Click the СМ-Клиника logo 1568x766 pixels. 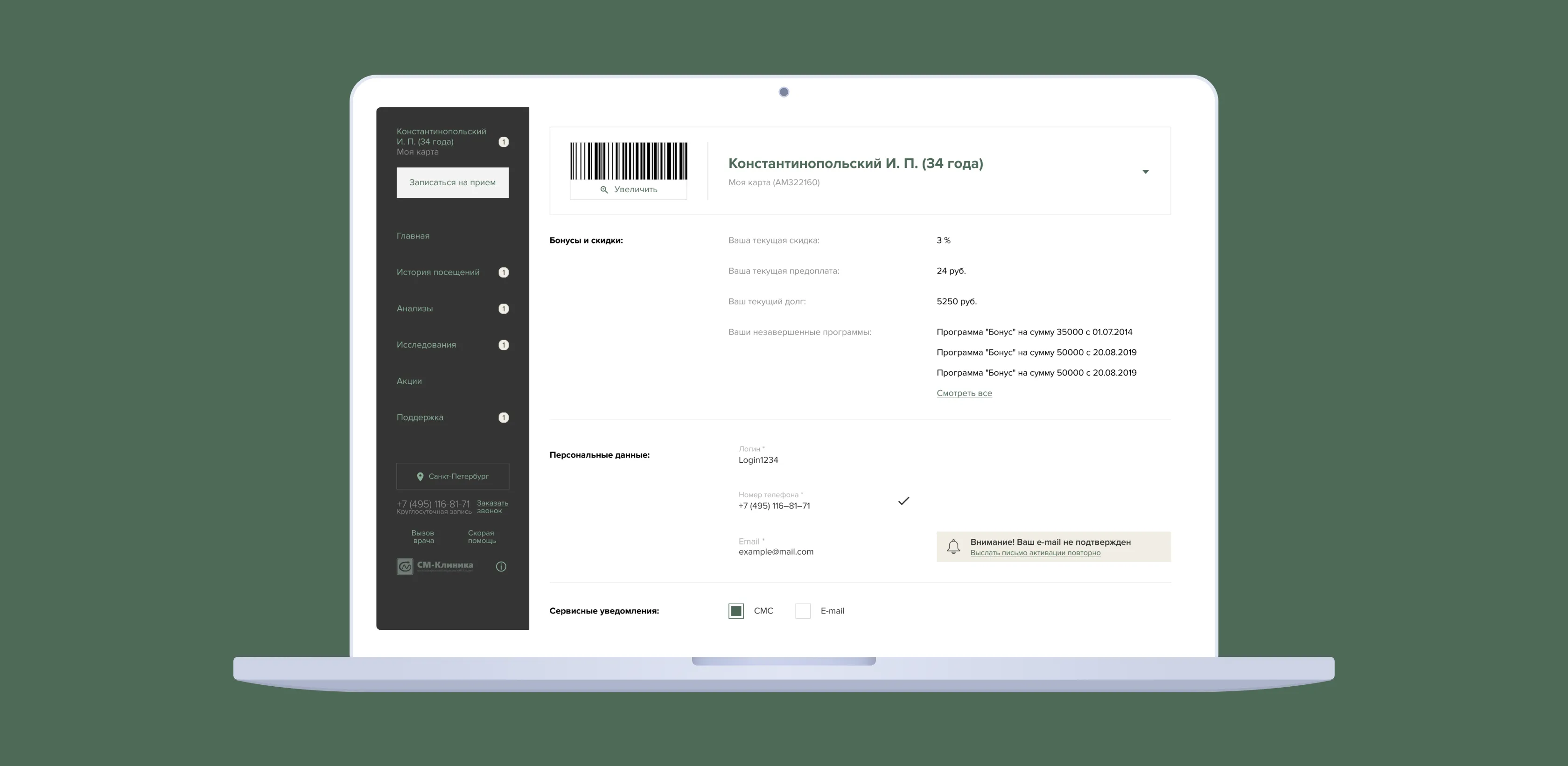click(434, 566)
